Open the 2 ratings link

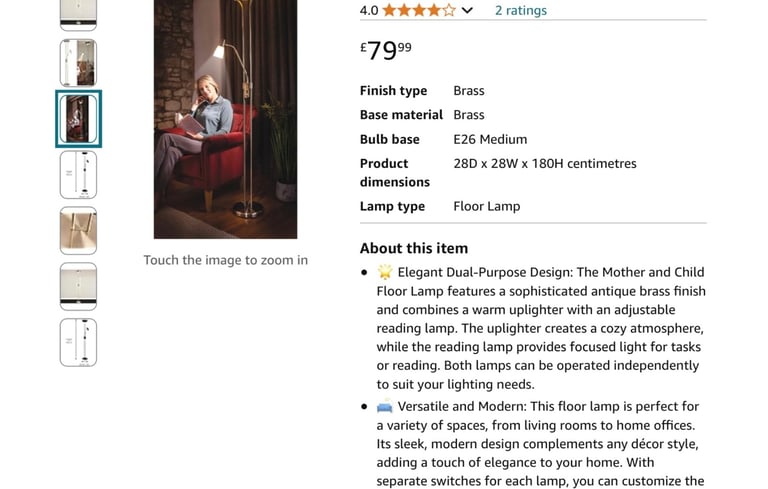pos(521,10)
